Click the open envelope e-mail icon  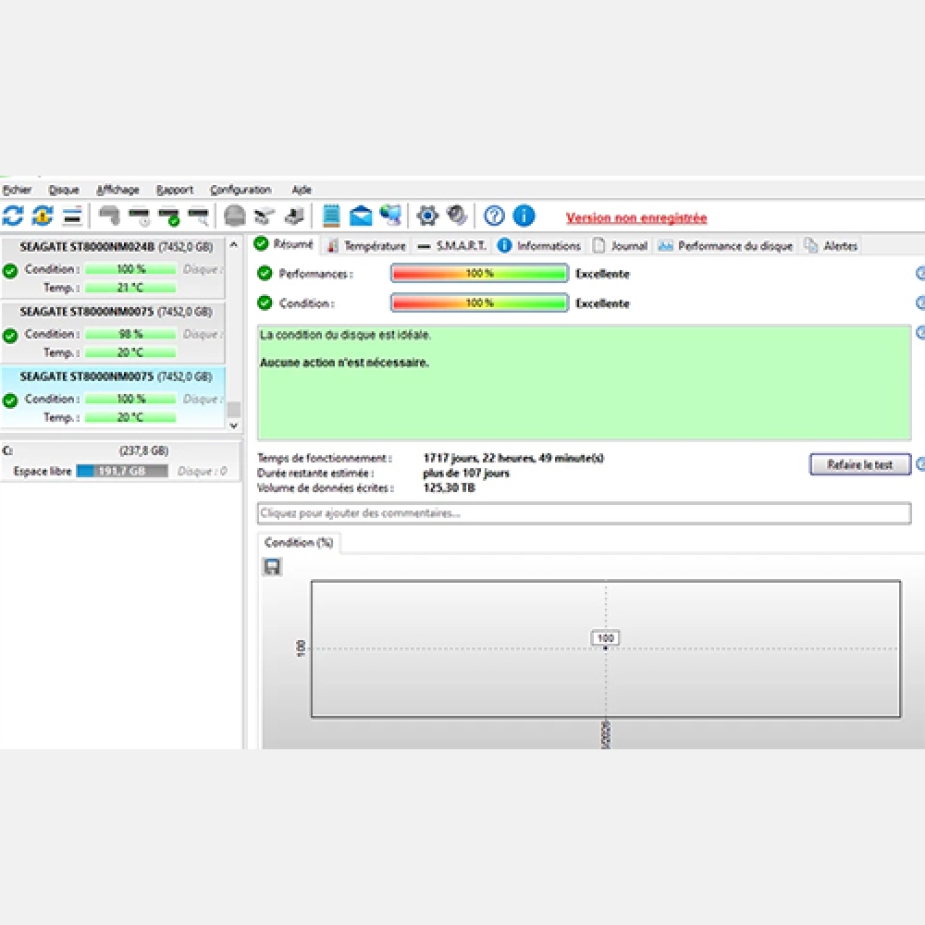[x=360, y=216]
